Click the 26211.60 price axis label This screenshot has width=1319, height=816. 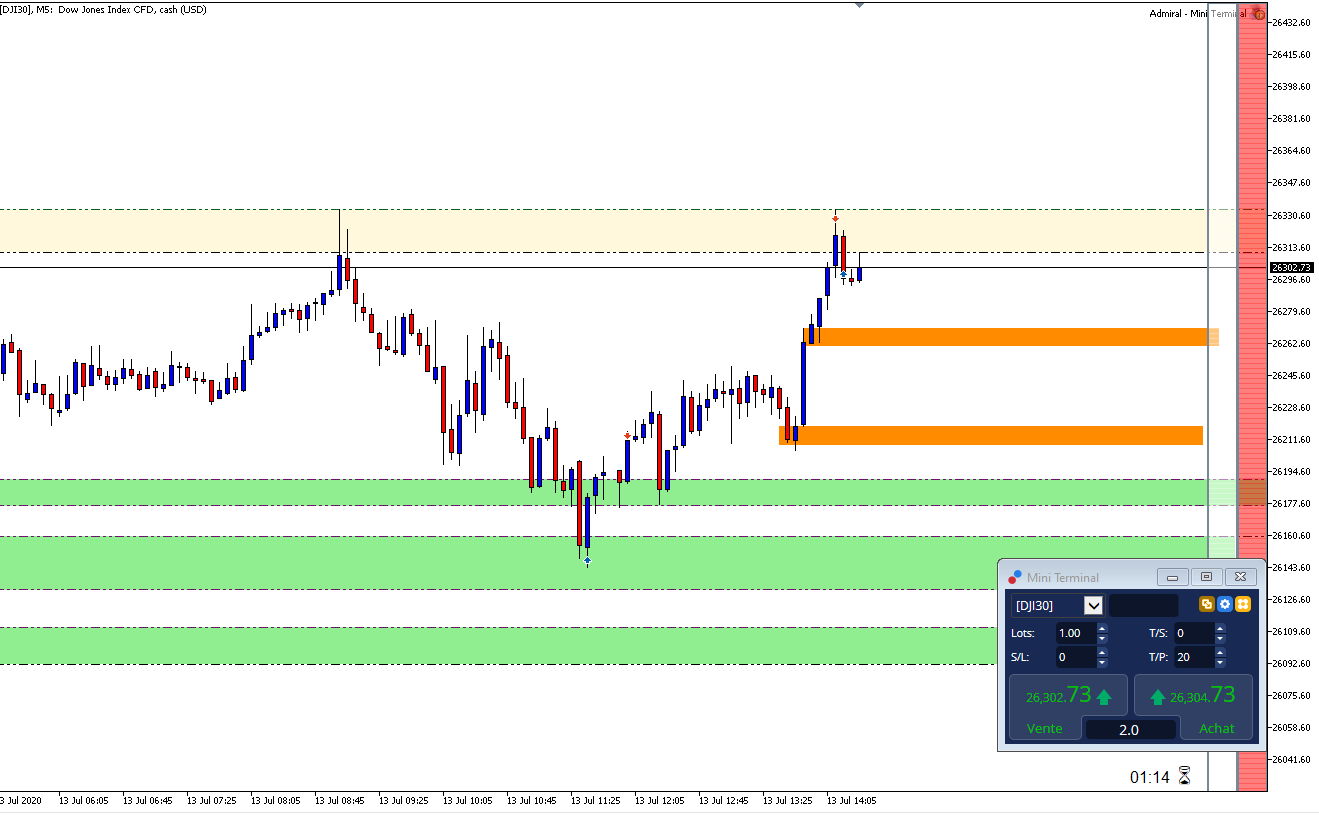(x=1291, y=439)
